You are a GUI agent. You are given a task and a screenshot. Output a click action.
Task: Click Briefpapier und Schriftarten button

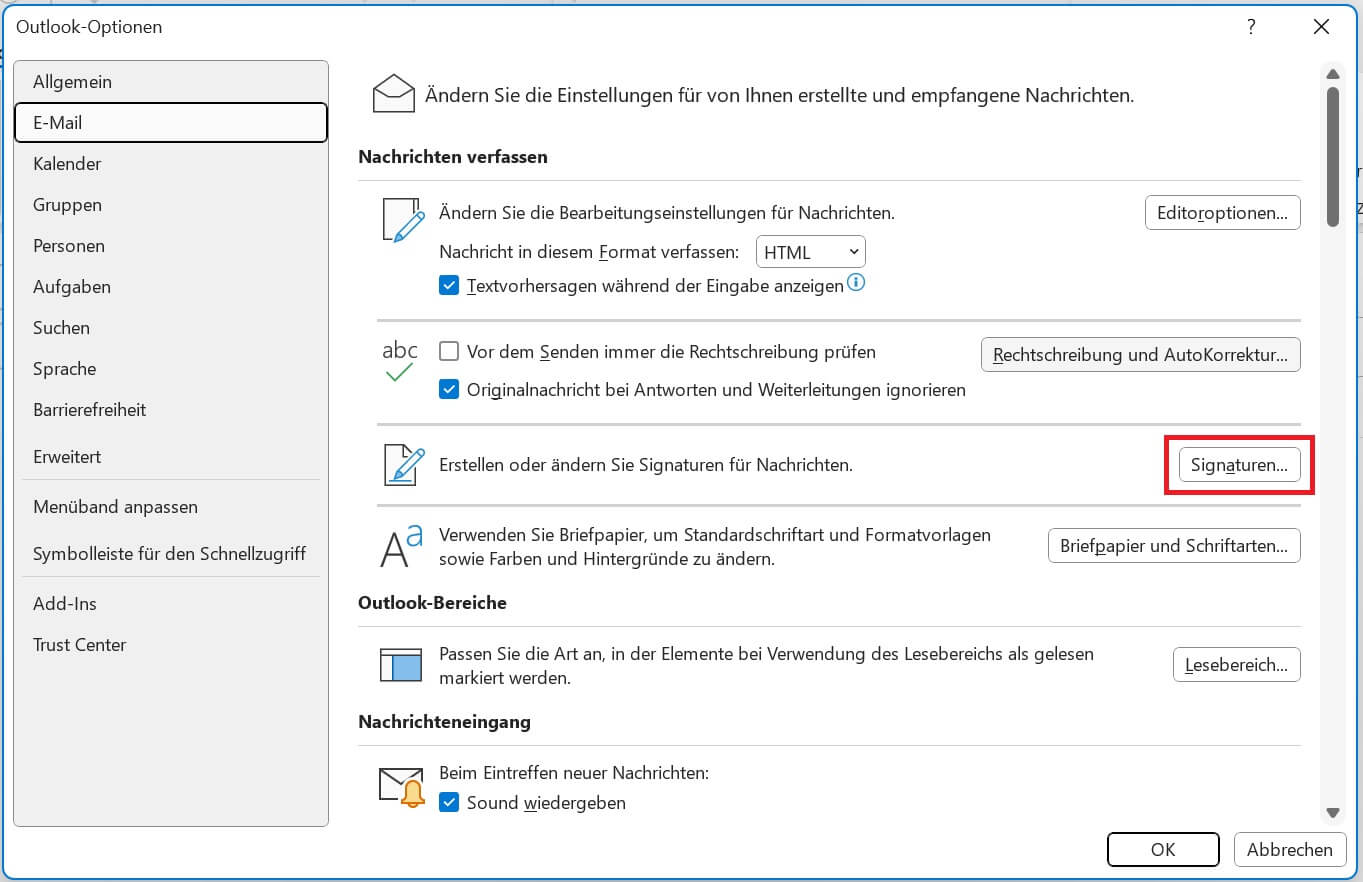pyautogui.click(x=1174, y=546)
